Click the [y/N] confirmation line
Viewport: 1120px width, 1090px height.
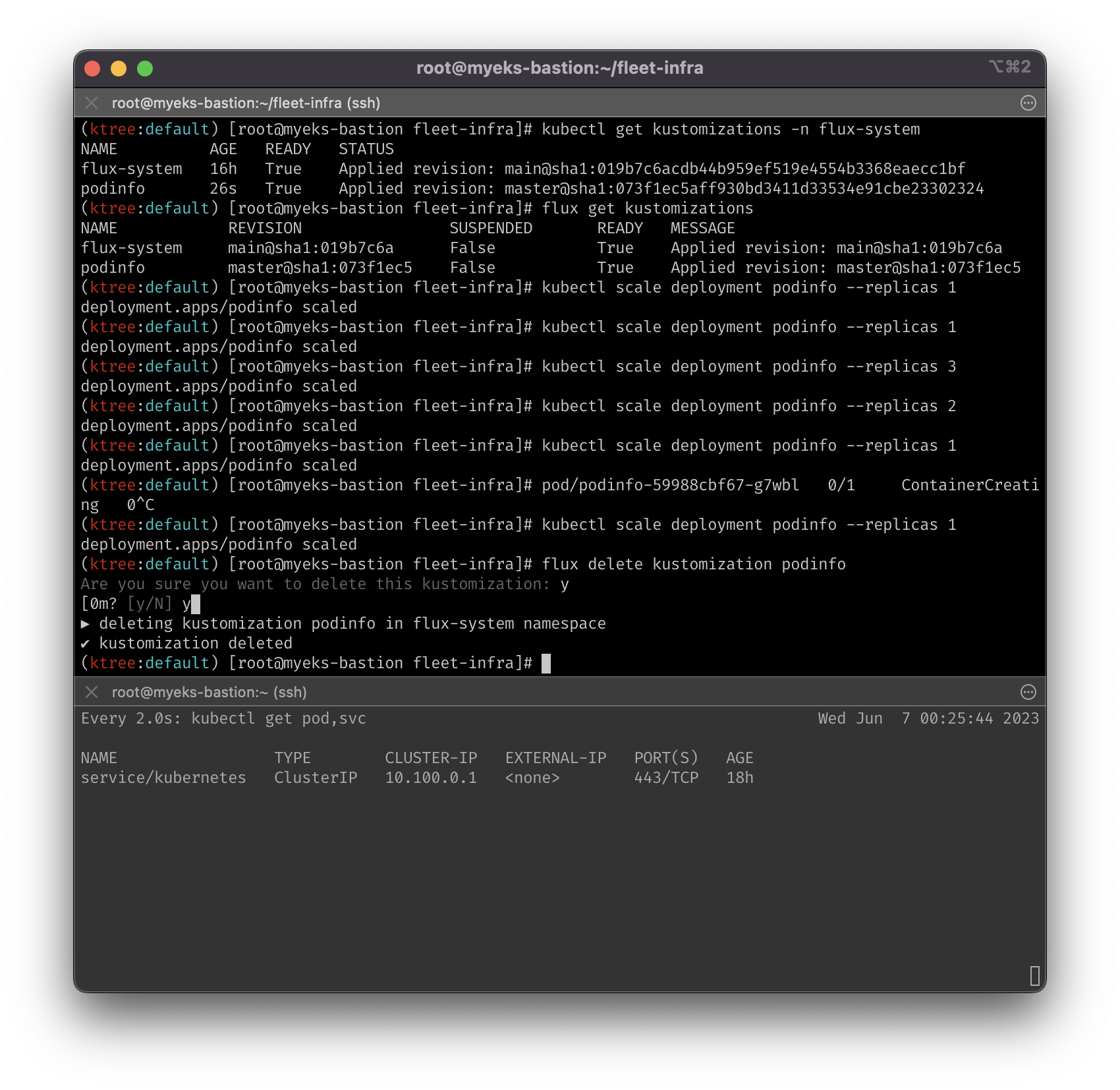tap(140, 604)
